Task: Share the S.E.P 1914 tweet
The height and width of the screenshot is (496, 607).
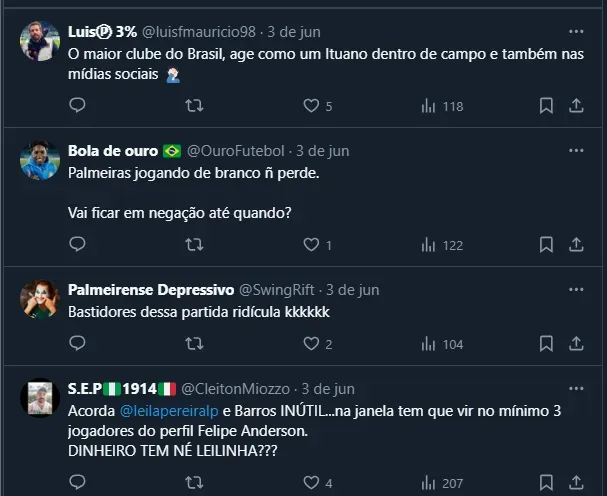Action: tap(576, 483)
